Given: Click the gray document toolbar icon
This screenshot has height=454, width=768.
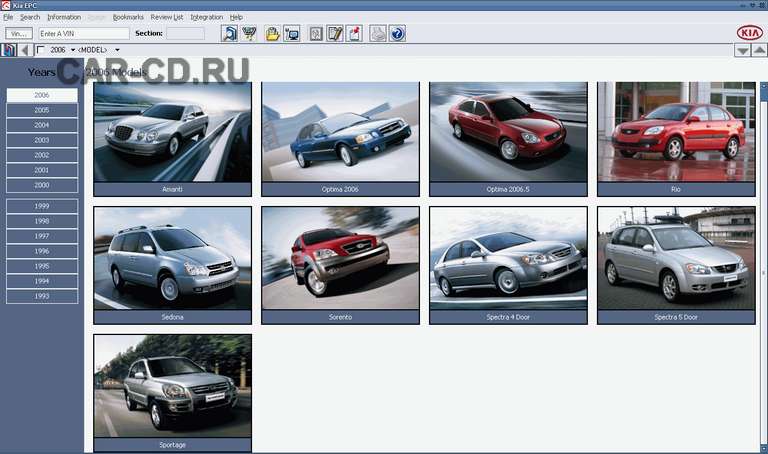Looking at the screenshot, I should point(316,33).
